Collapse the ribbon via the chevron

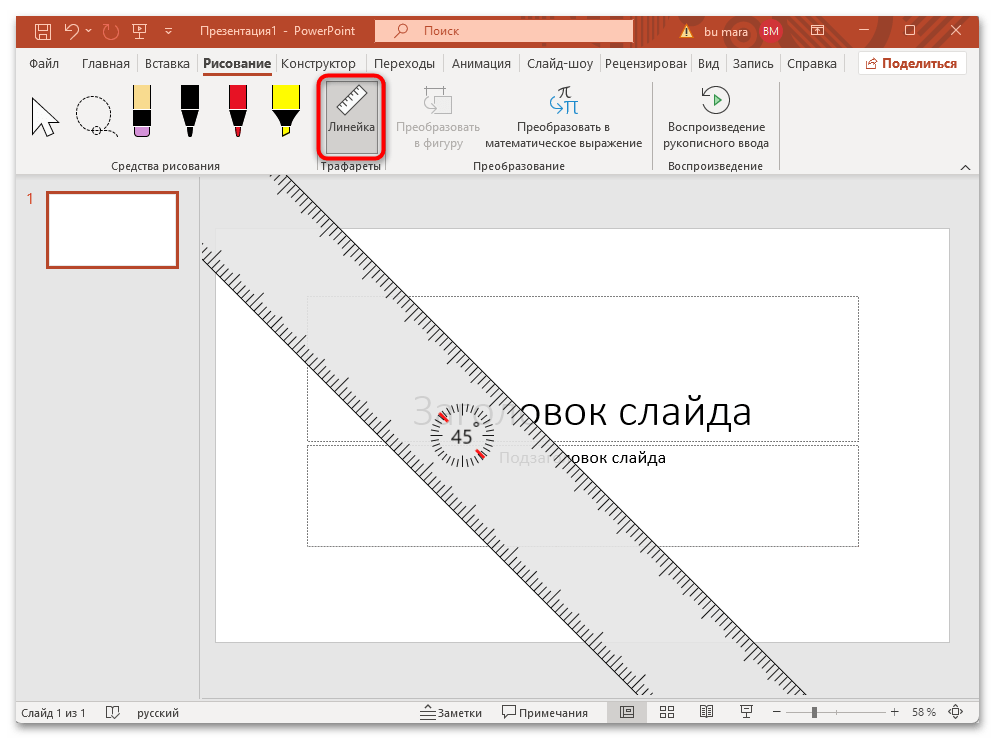point(964,167)
